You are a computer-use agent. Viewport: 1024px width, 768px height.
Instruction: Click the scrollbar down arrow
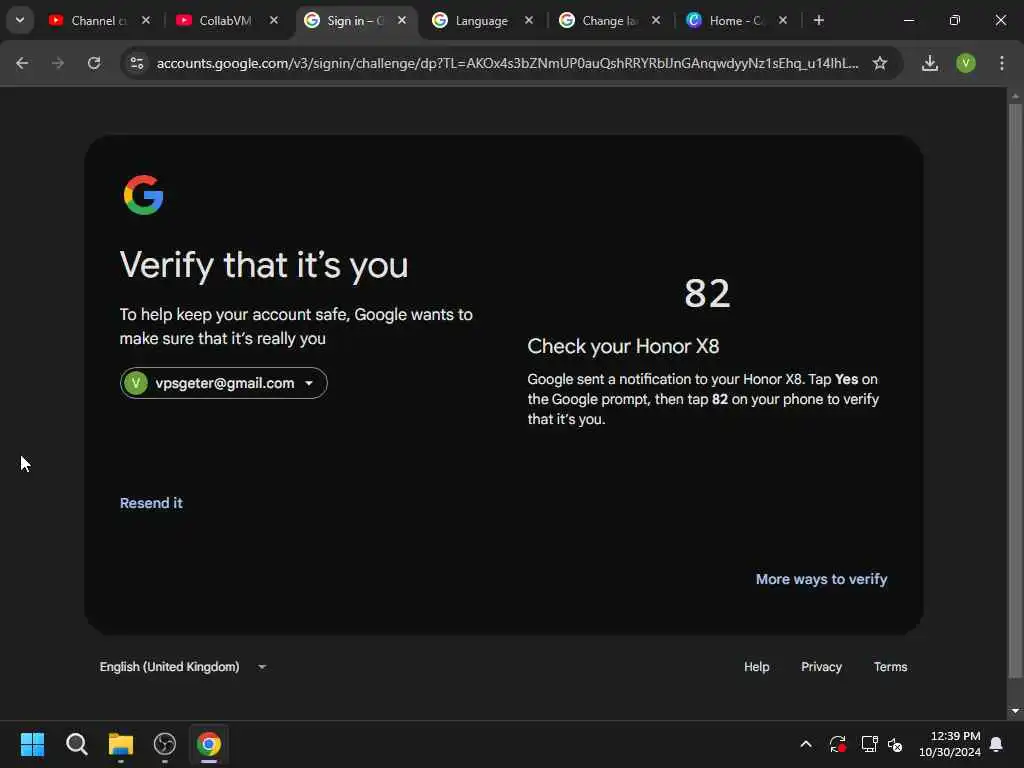point(1015,711)
